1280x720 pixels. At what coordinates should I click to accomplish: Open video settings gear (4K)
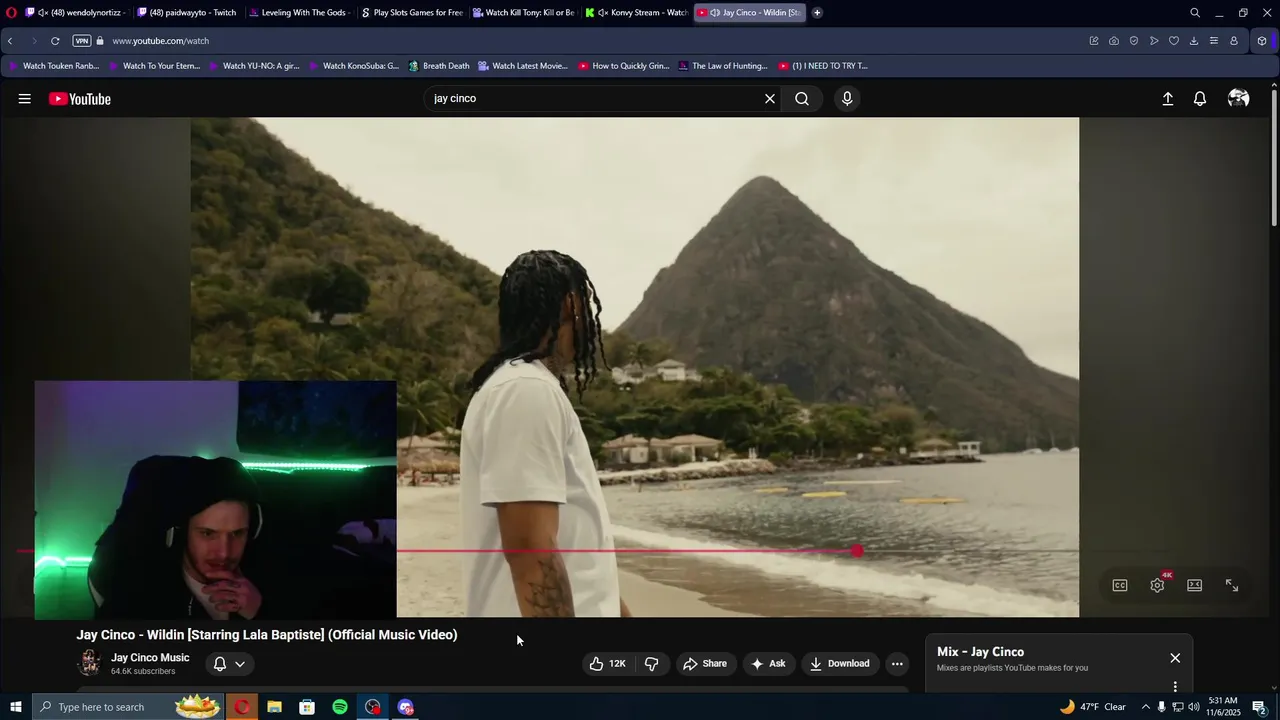[x=1157, y=586]
